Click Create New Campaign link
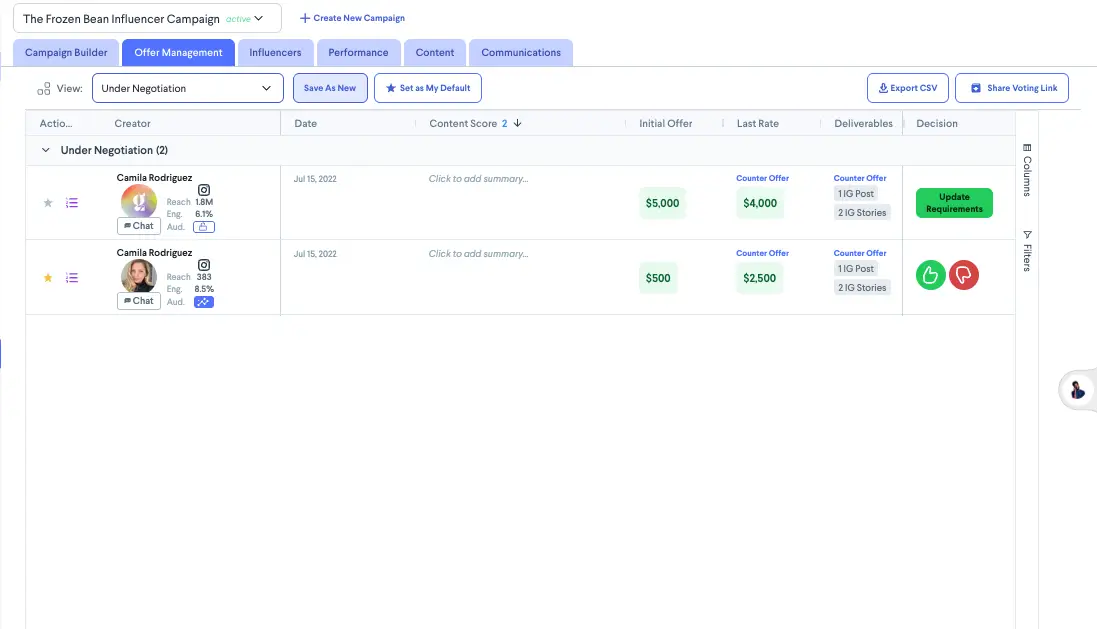The width and height of the screenshot is (1097, 629). click(352, 18)
